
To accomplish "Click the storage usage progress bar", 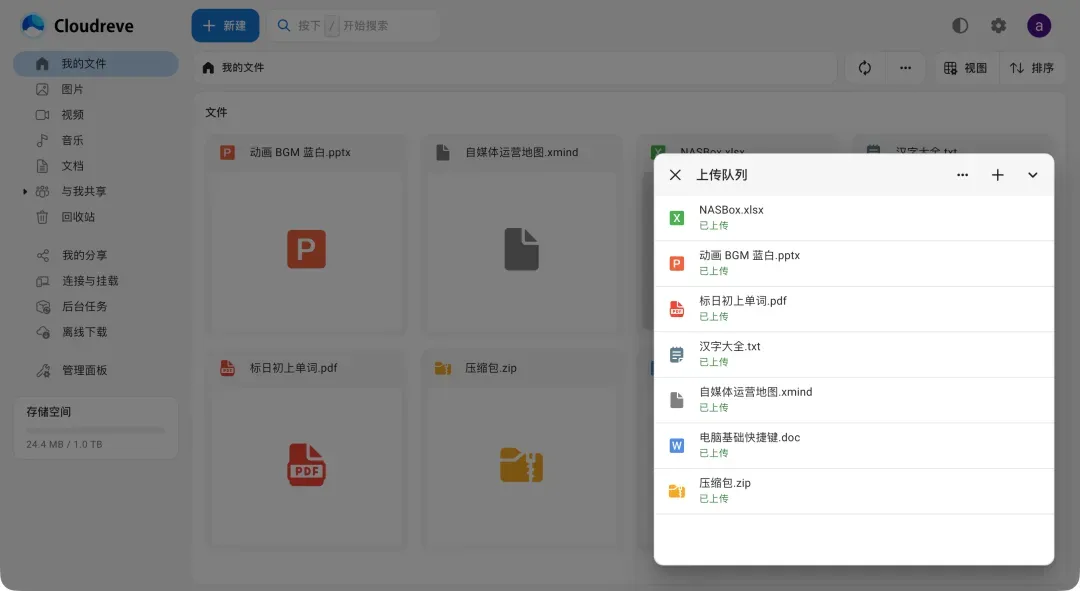I will pyautogui.click(x=95, y=430).
